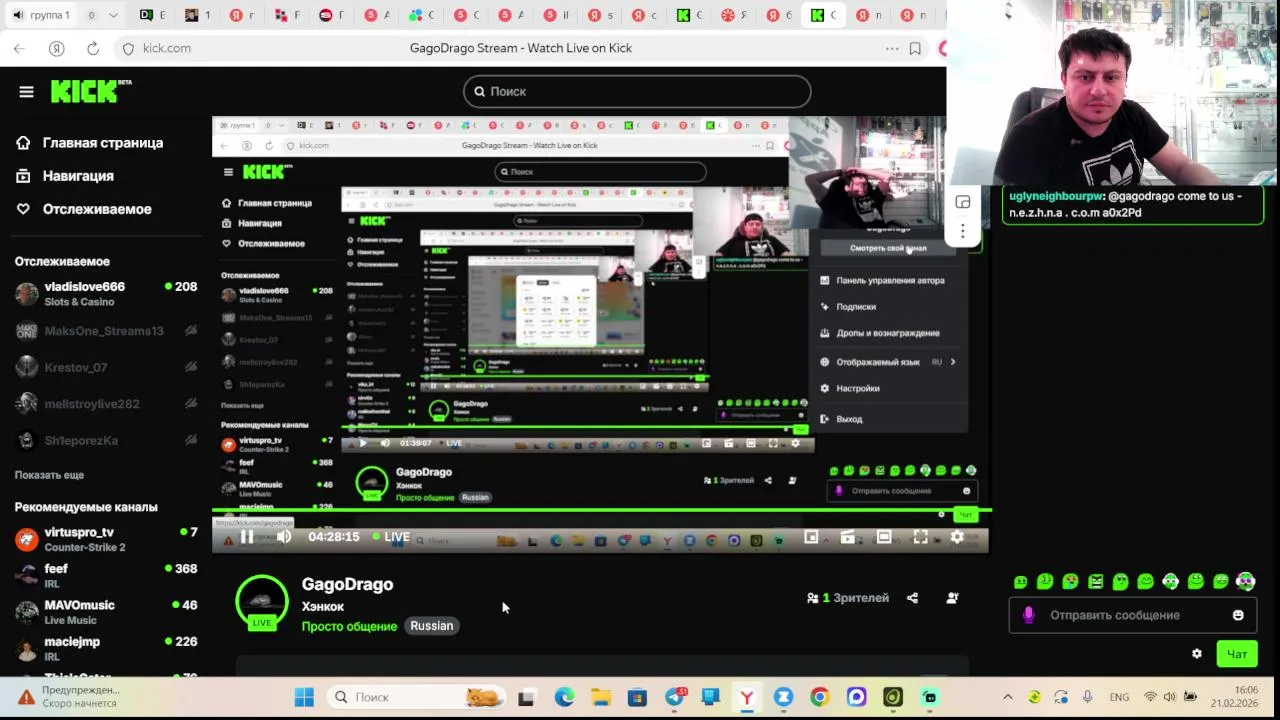Open followed channel Sh1eporezKa
1280x720 pixels.
tap(105, 440)
